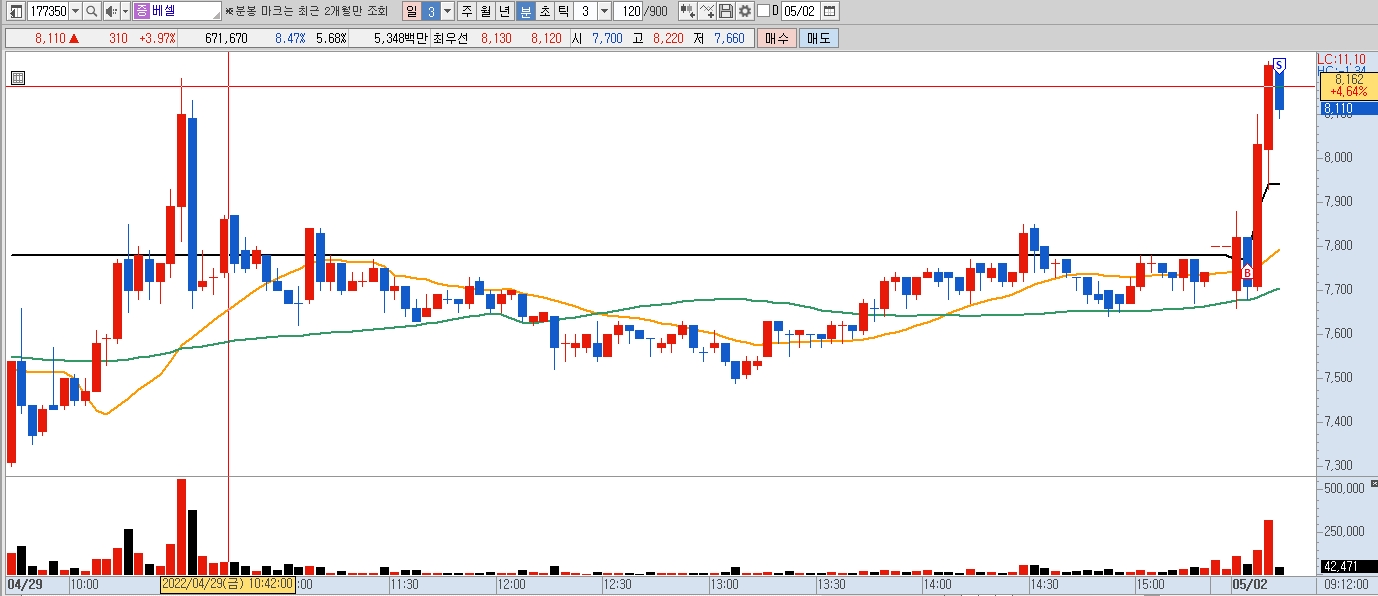Open the minute interval dropdown arrow

[x=604, y=12]
